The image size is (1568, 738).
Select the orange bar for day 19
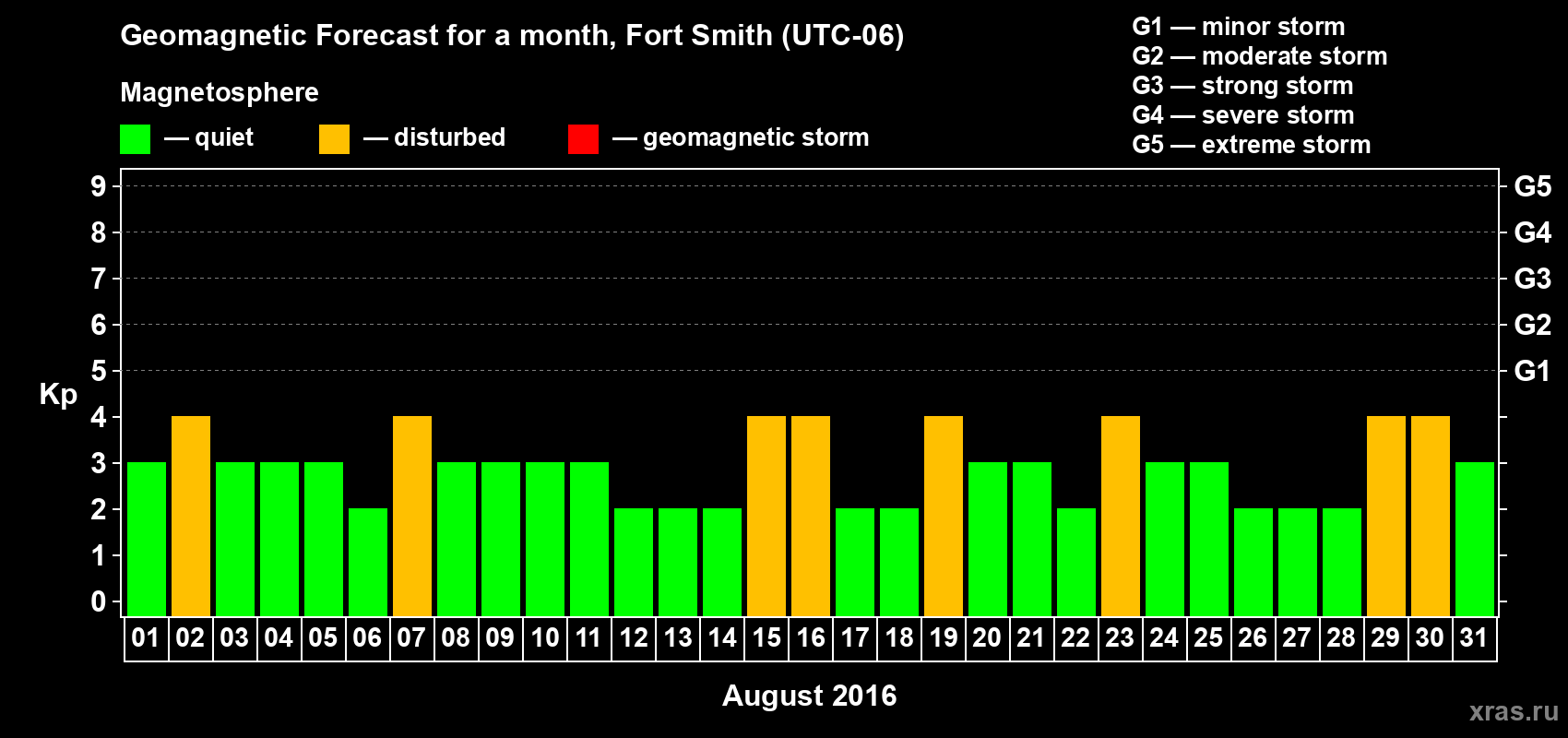[x=944, y=517]
